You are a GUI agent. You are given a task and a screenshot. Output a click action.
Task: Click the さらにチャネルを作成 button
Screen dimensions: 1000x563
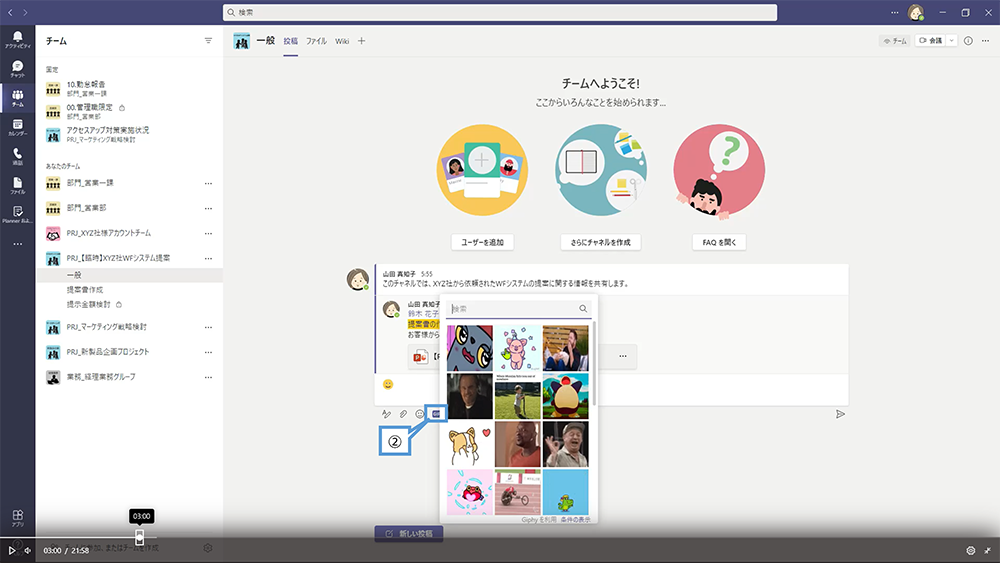tap(600, 242)
